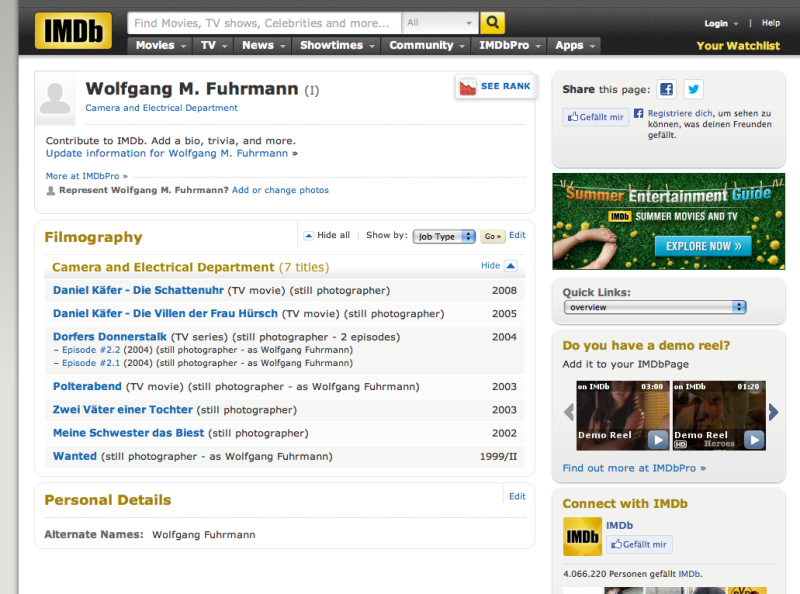The height and width of the screenshot is (594, 800).
Task: Click the Go button in Filmography
Action: (492, 236)
